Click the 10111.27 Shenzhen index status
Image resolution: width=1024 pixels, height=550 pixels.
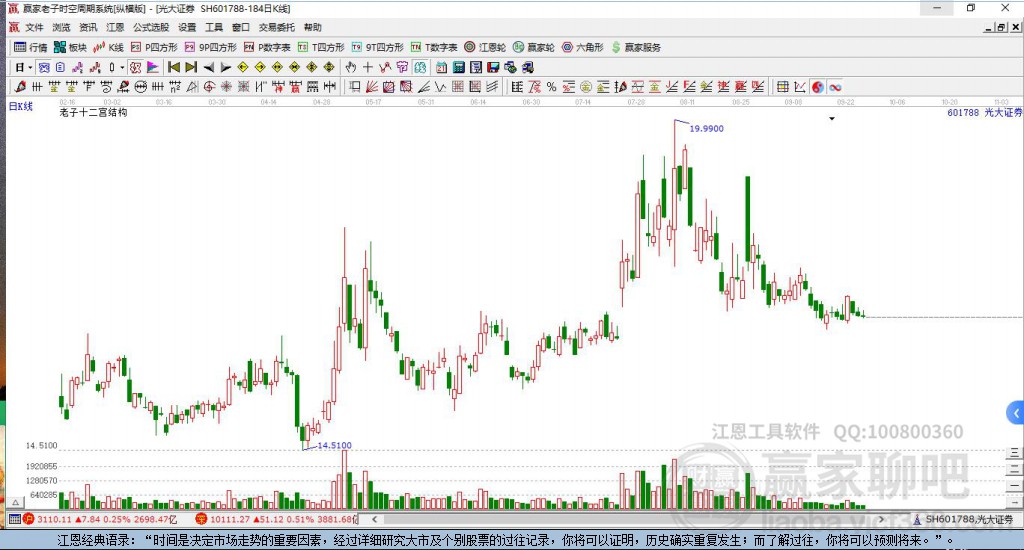276,519
